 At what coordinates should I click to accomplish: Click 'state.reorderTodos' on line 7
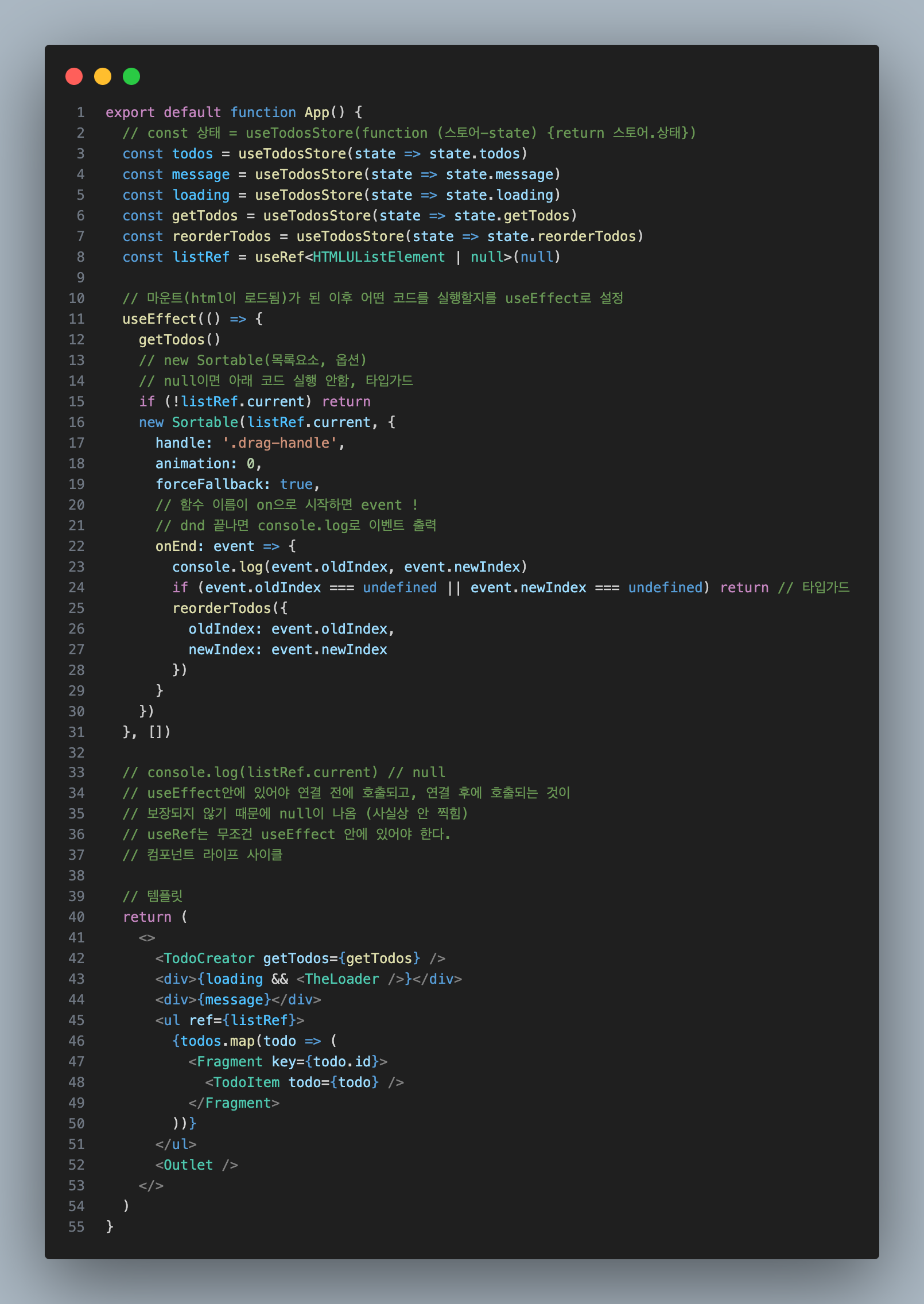pos(562,236)
